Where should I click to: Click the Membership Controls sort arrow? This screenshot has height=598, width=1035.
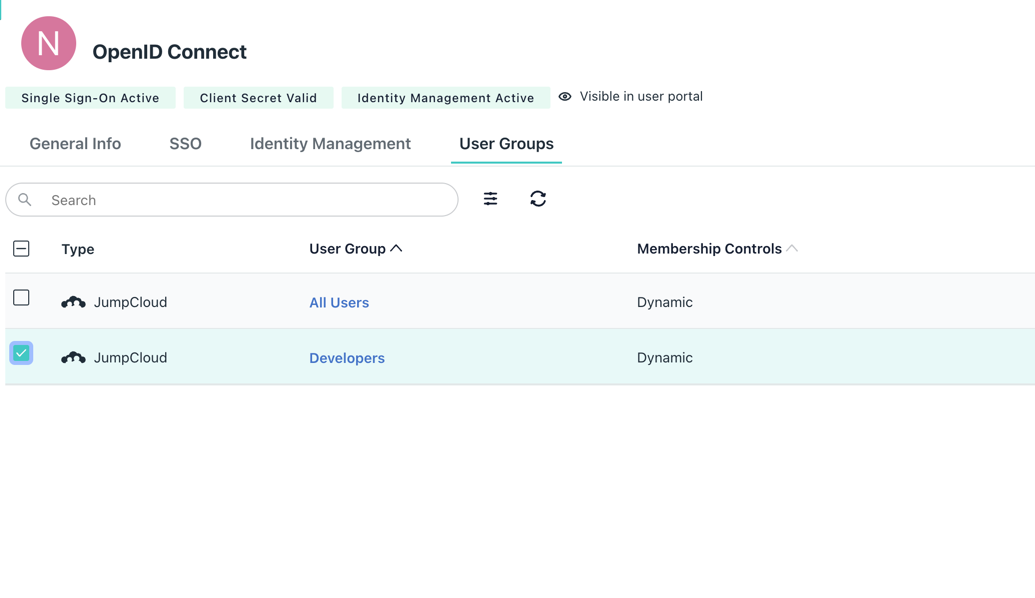(x=793, y=246)
